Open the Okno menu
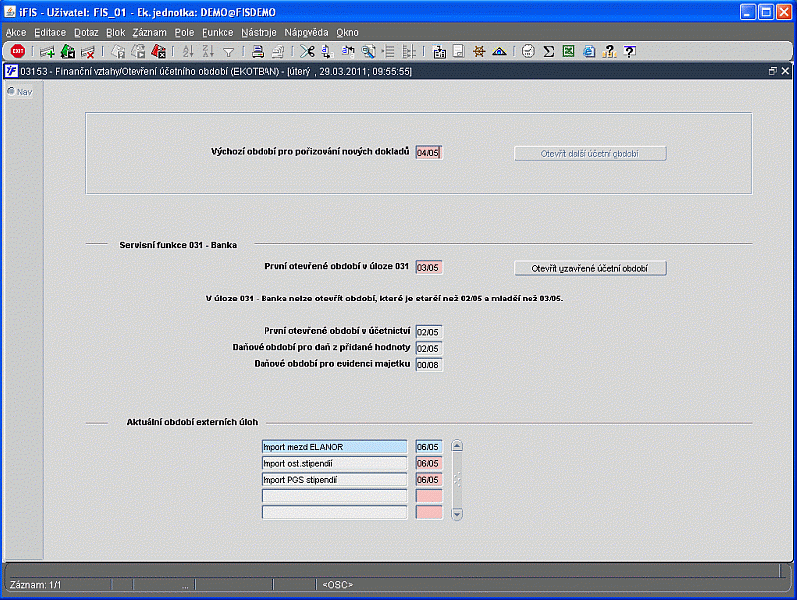797x600 pixels. [347, 33]
